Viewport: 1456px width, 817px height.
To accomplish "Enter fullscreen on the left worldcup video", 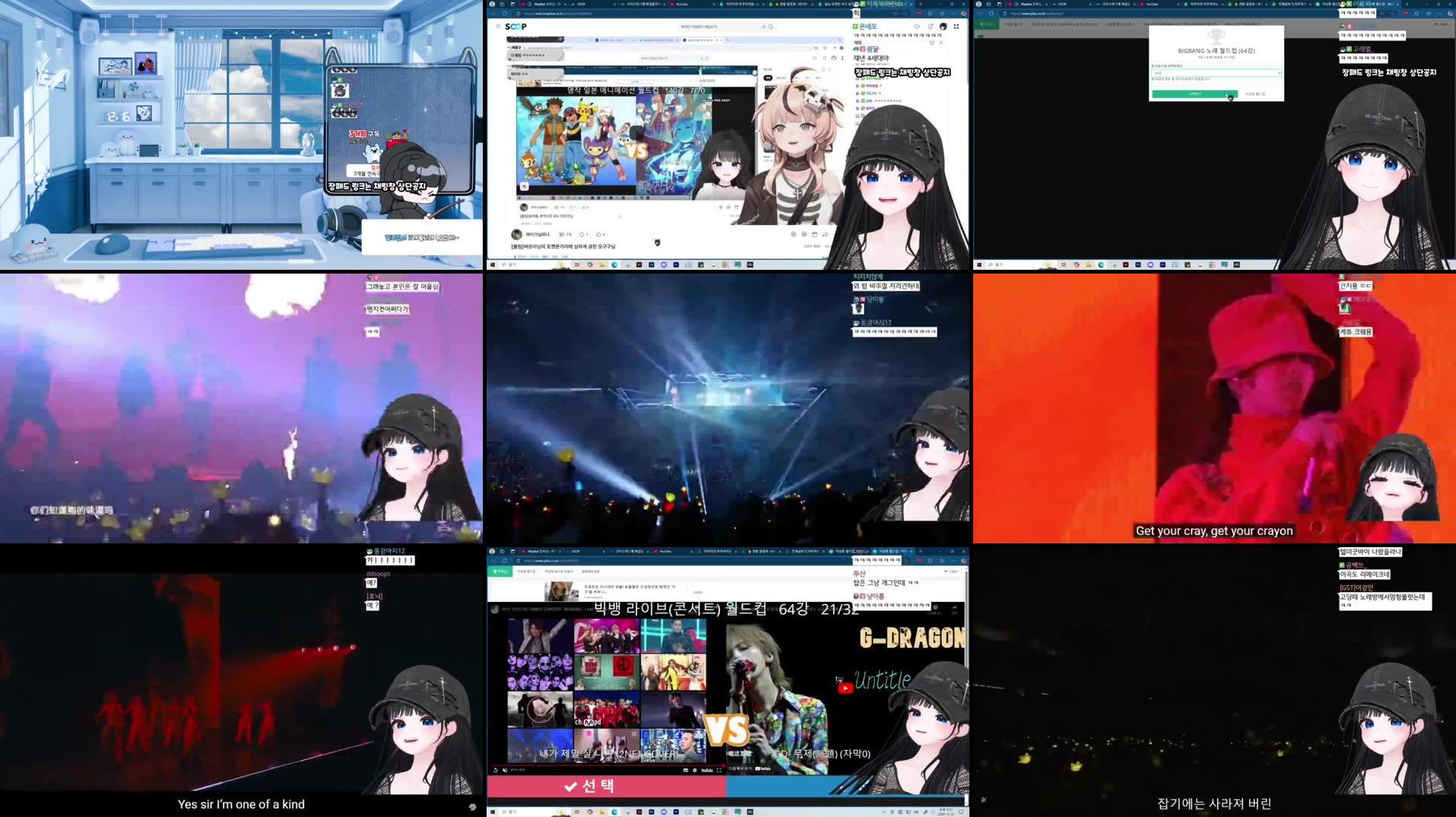I will [718, 770].
